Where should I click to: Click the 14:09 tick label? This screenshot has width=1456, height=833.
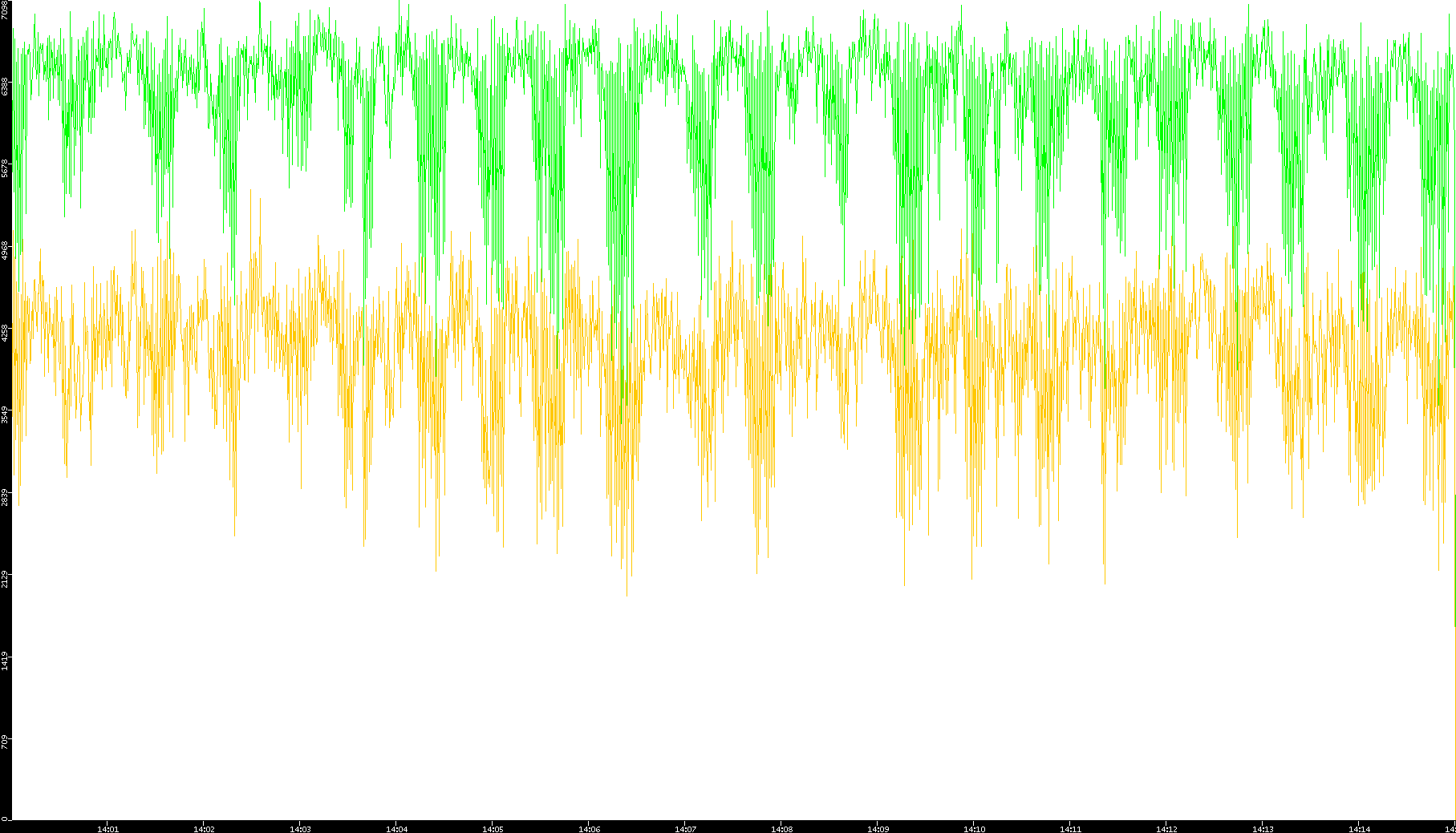[878, 829]
